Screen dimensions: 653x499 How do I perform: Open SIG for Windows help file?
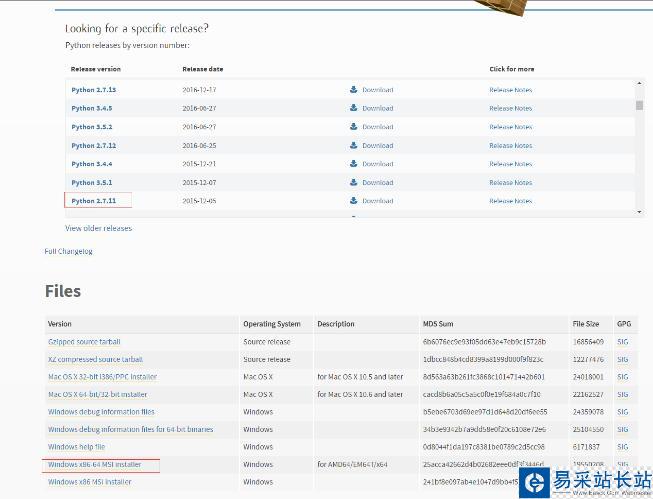pos(623,447)
